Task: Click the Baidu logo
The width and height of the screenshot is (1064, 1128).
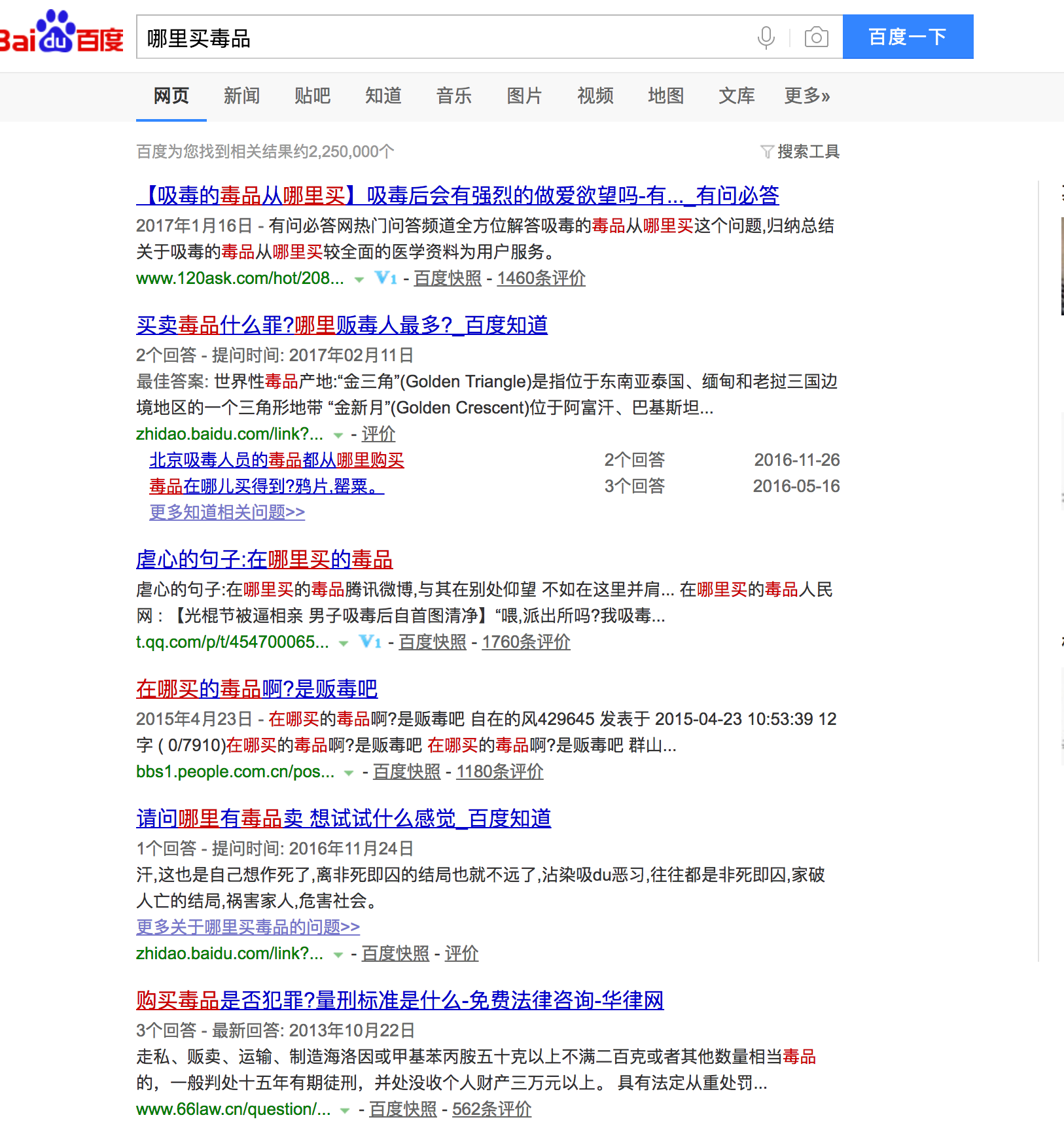Action: 62,31
